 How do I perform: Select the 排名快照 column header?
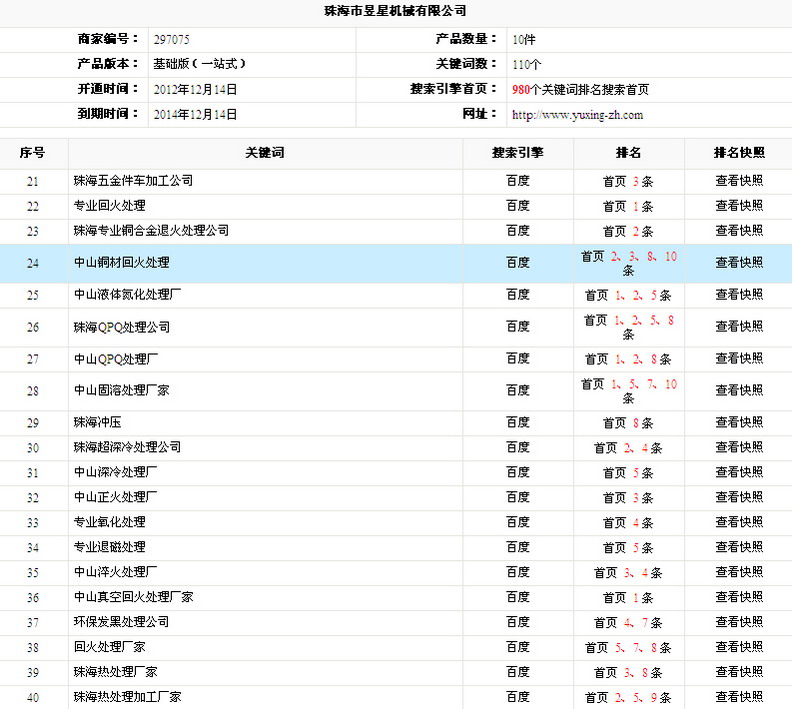click(739, 153)
